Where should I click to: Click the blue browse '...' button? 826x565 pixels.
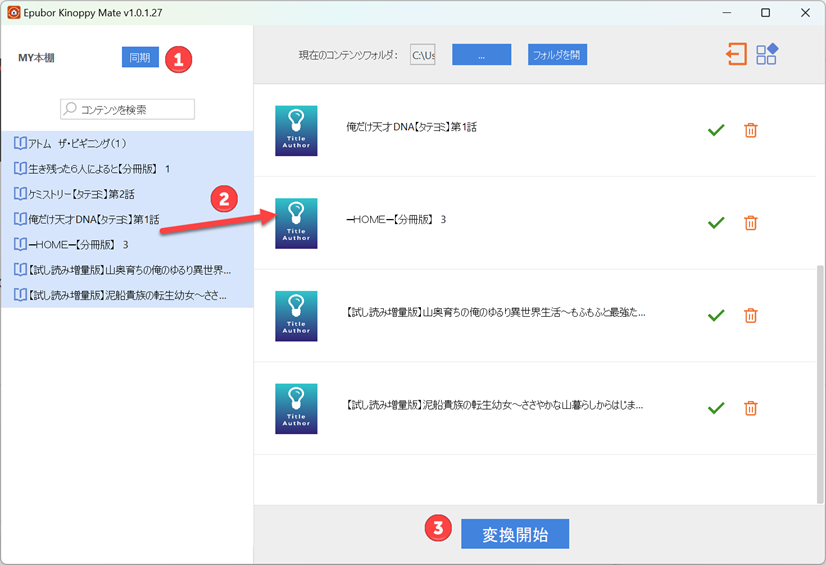pyautogui.click(x=481, y=55)
